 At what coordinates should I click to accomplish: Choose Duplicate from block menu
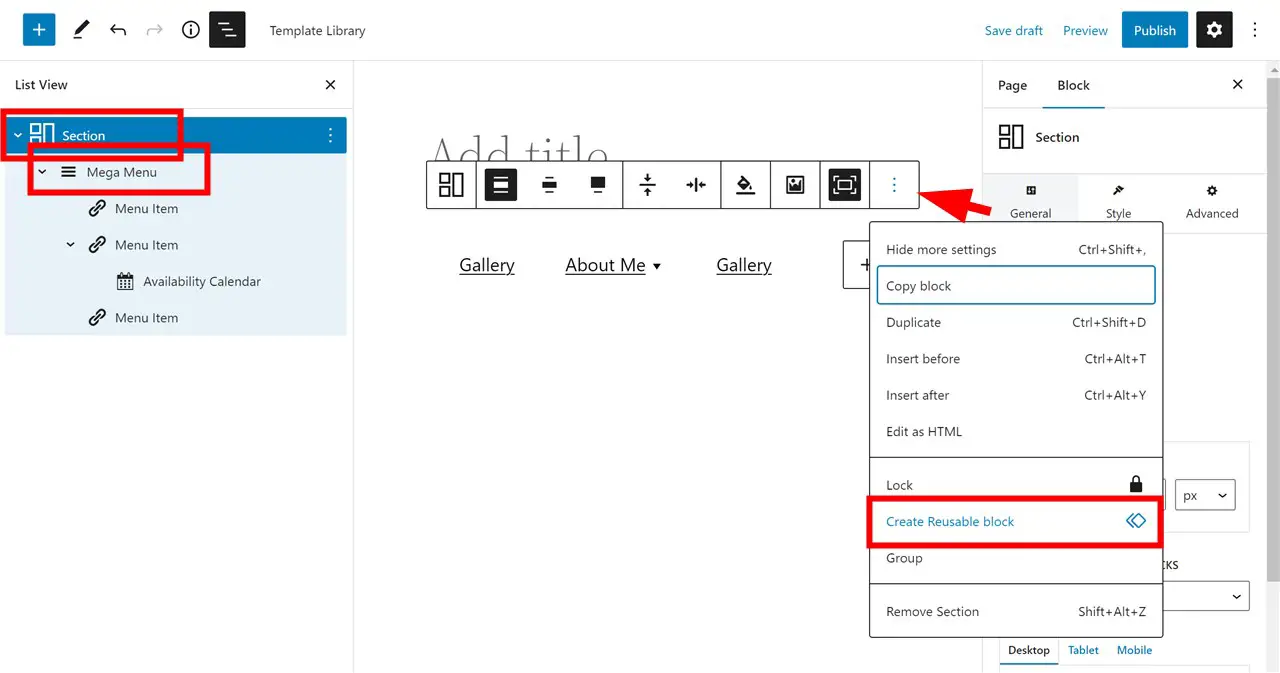pos(1016,322)
